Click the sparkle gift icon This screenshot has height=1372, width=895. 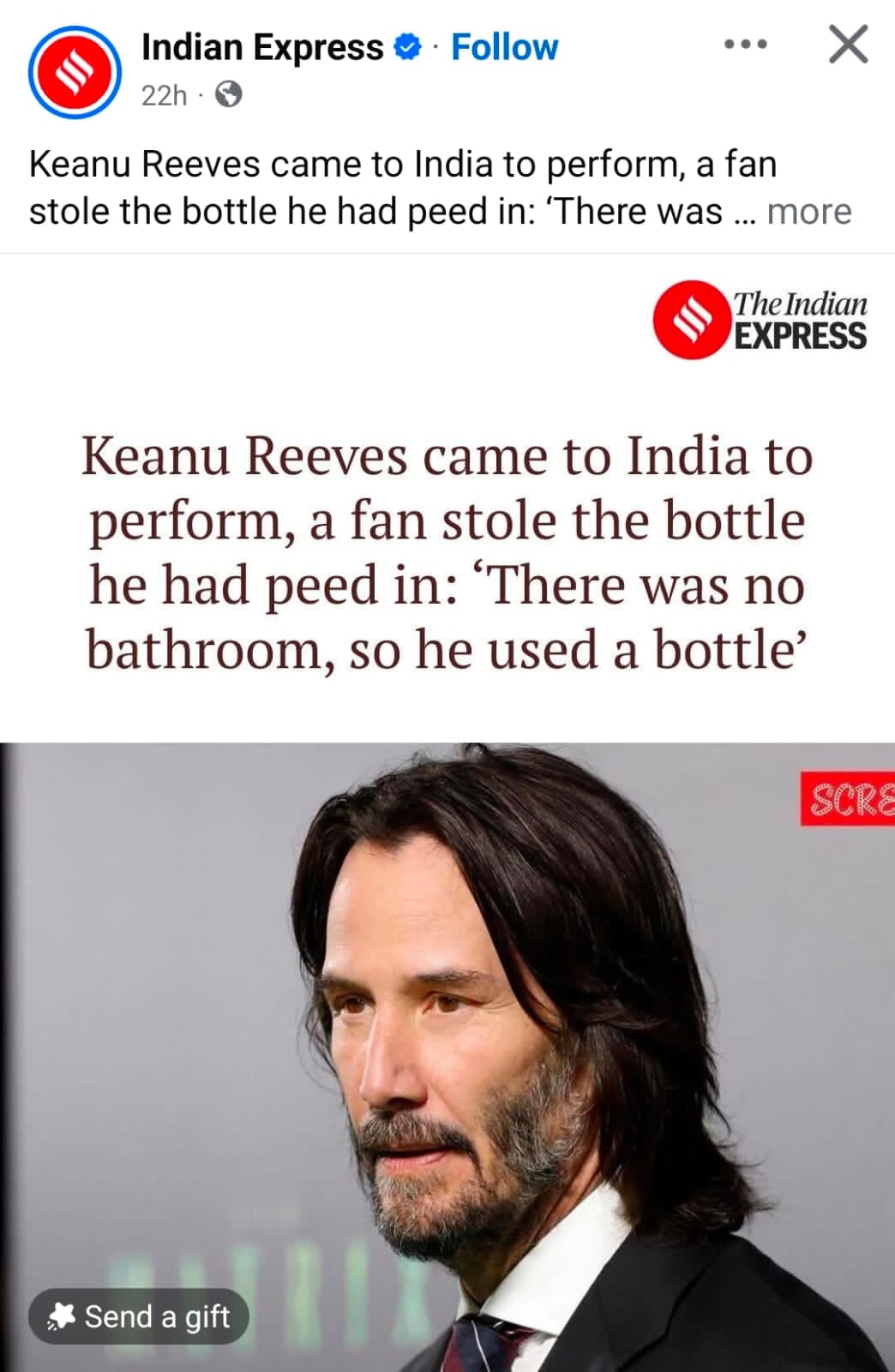coord(62,1316)
